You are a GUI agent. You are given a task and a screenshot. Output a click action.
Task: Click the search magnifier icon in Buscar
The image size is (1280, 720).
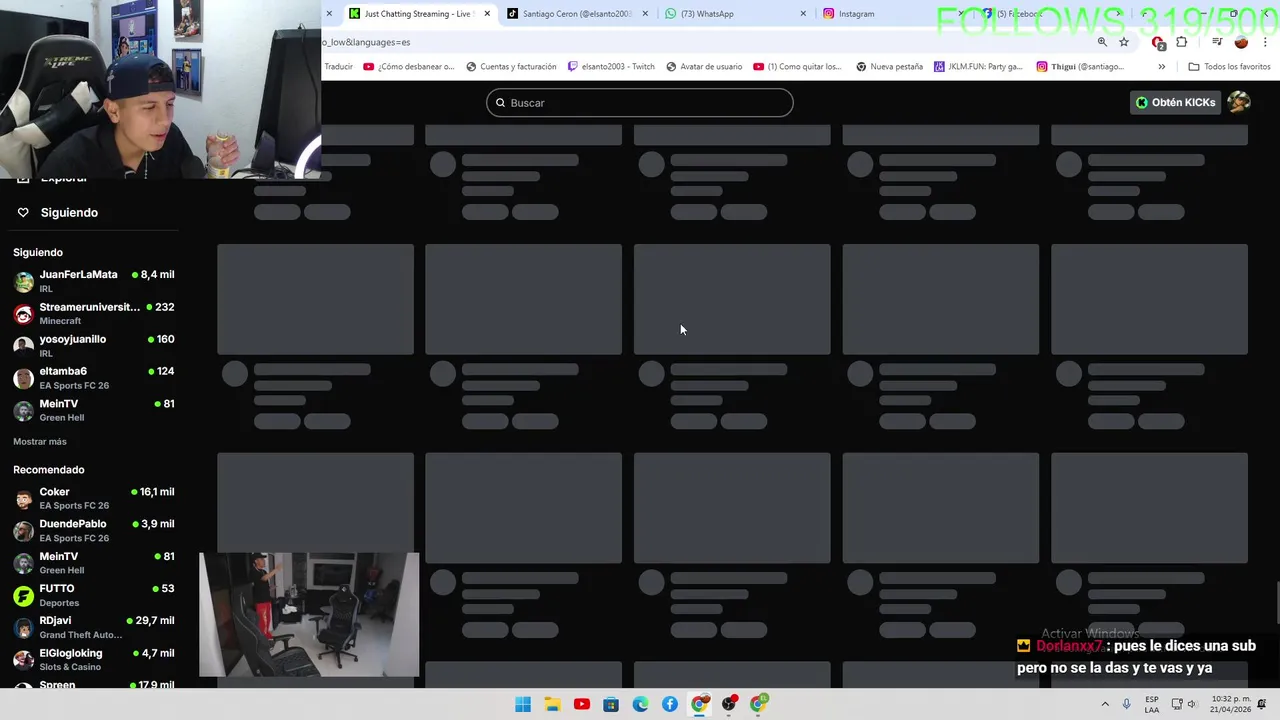point(500,103)
